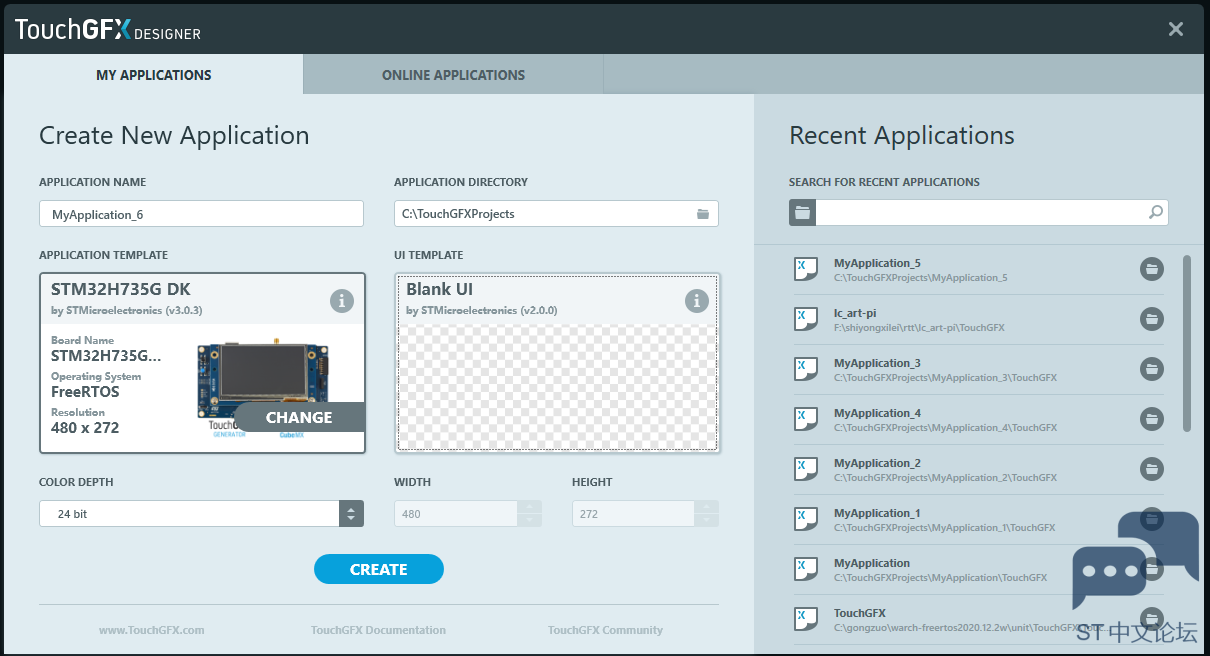Viewport: 1210px width, 656px height.
Task: Open recent project MyApplication_5
Action: tap(978, 269)
